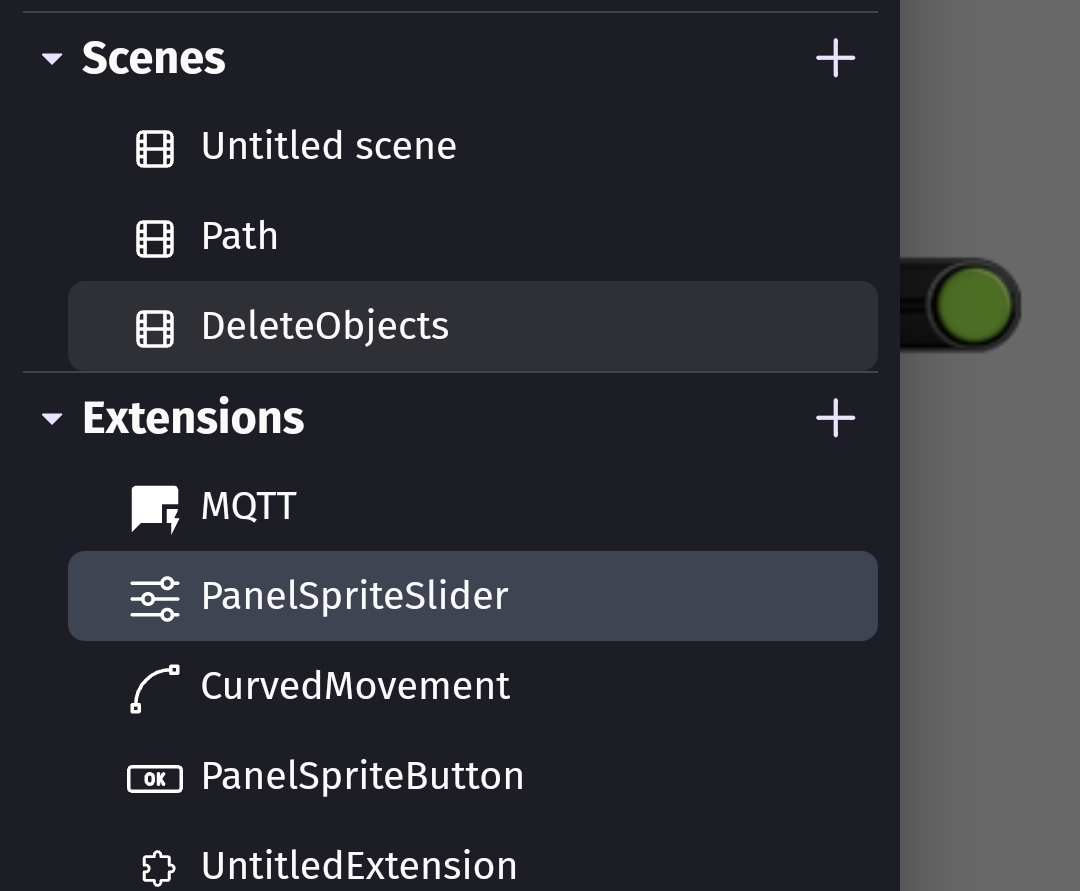1080x891 pixels.
Task: Add a new scene with plus icon
Action: point(835,58)
